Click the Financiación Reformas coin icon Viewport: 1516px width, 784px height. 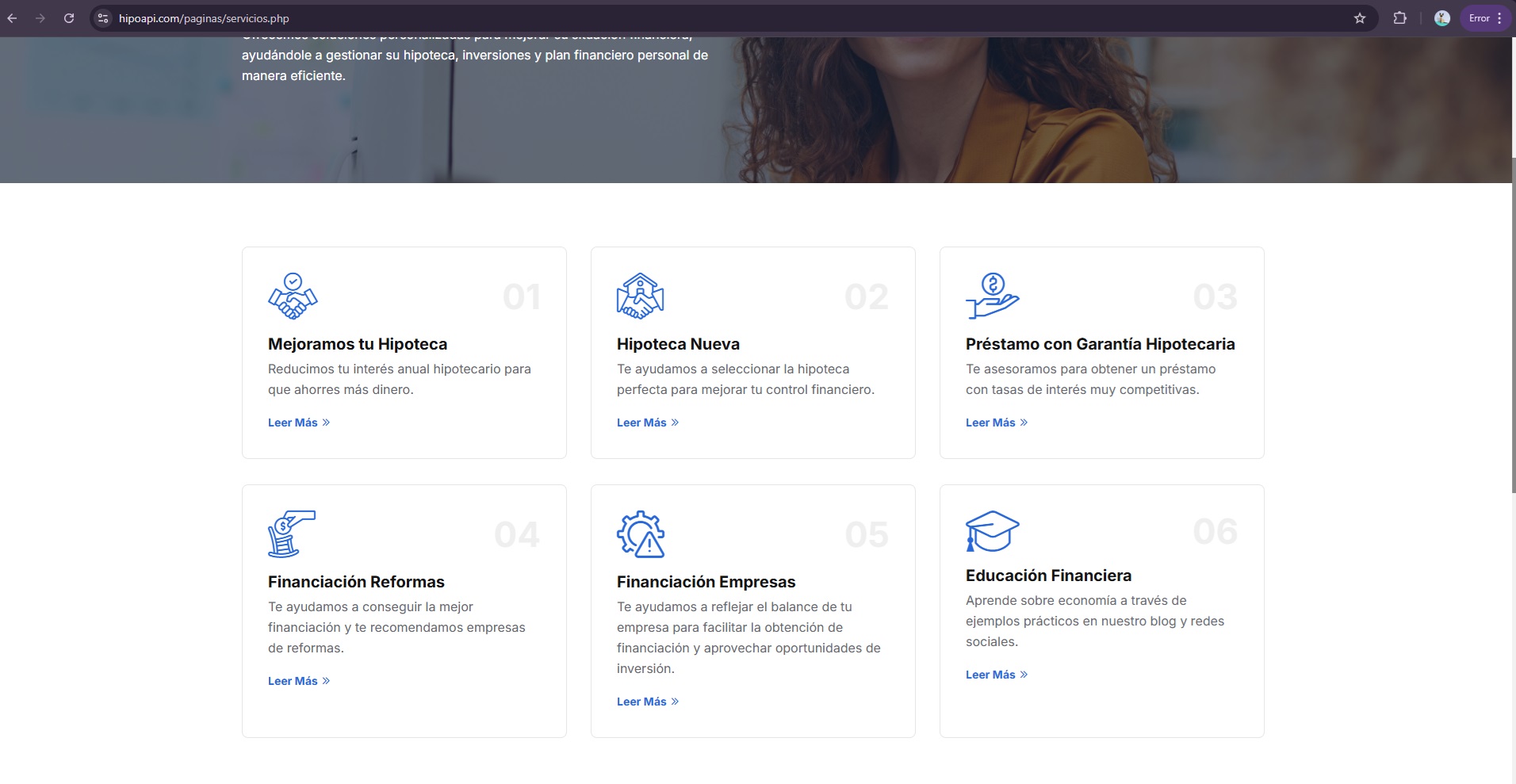(291, 534)
